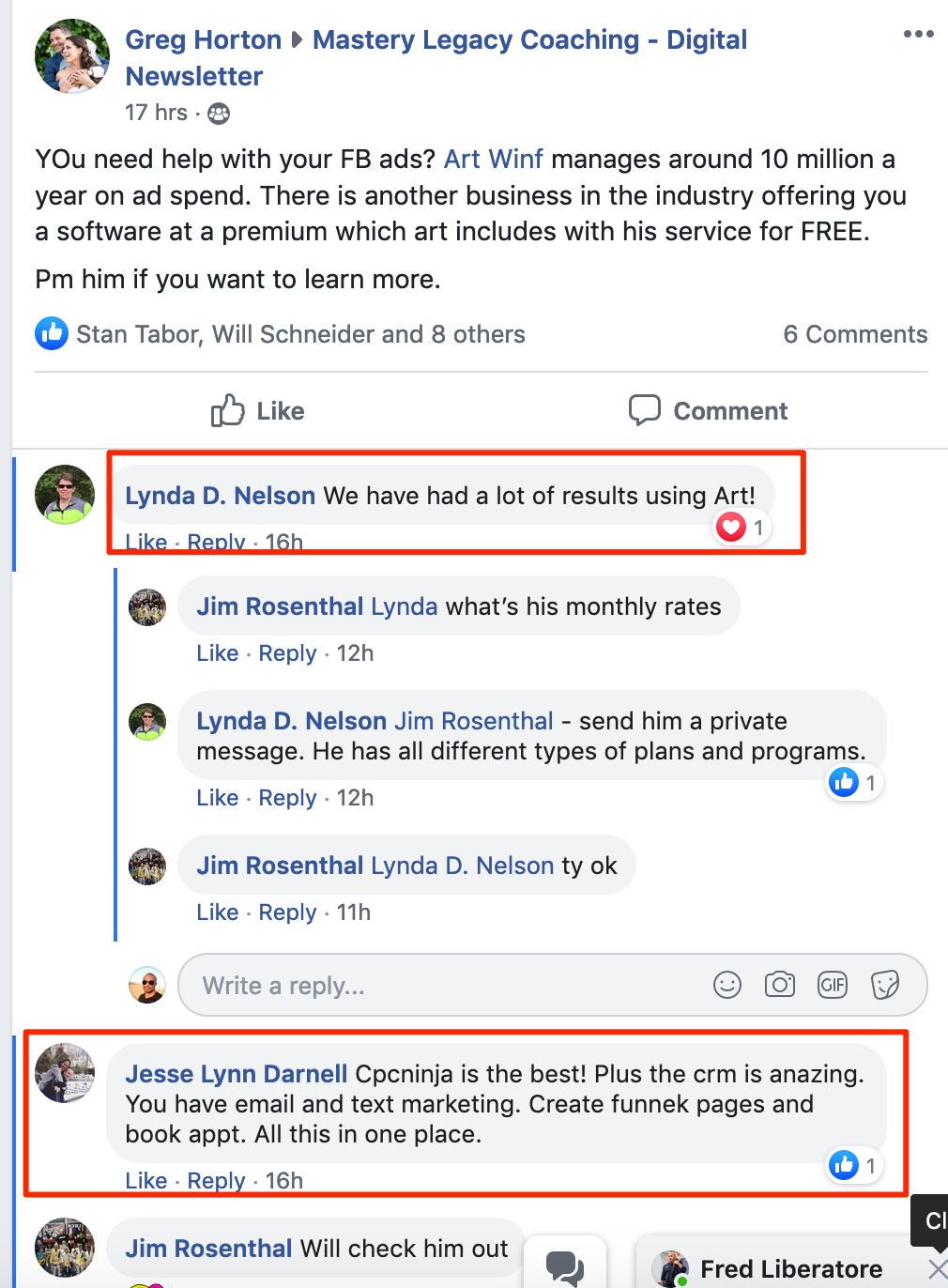Screen dimensions: 948x1288
Task: Click the blue like icon beside Stan Tabor
Action: pos(52,333)
